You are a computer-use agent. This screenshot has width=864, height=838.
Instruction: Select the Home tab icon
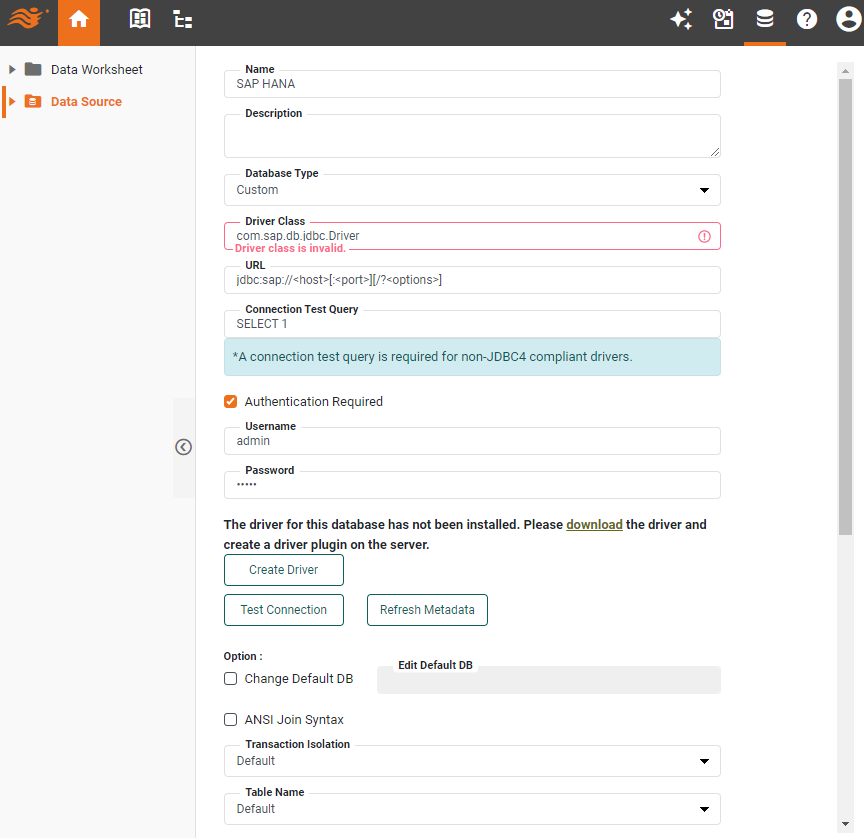79,19
